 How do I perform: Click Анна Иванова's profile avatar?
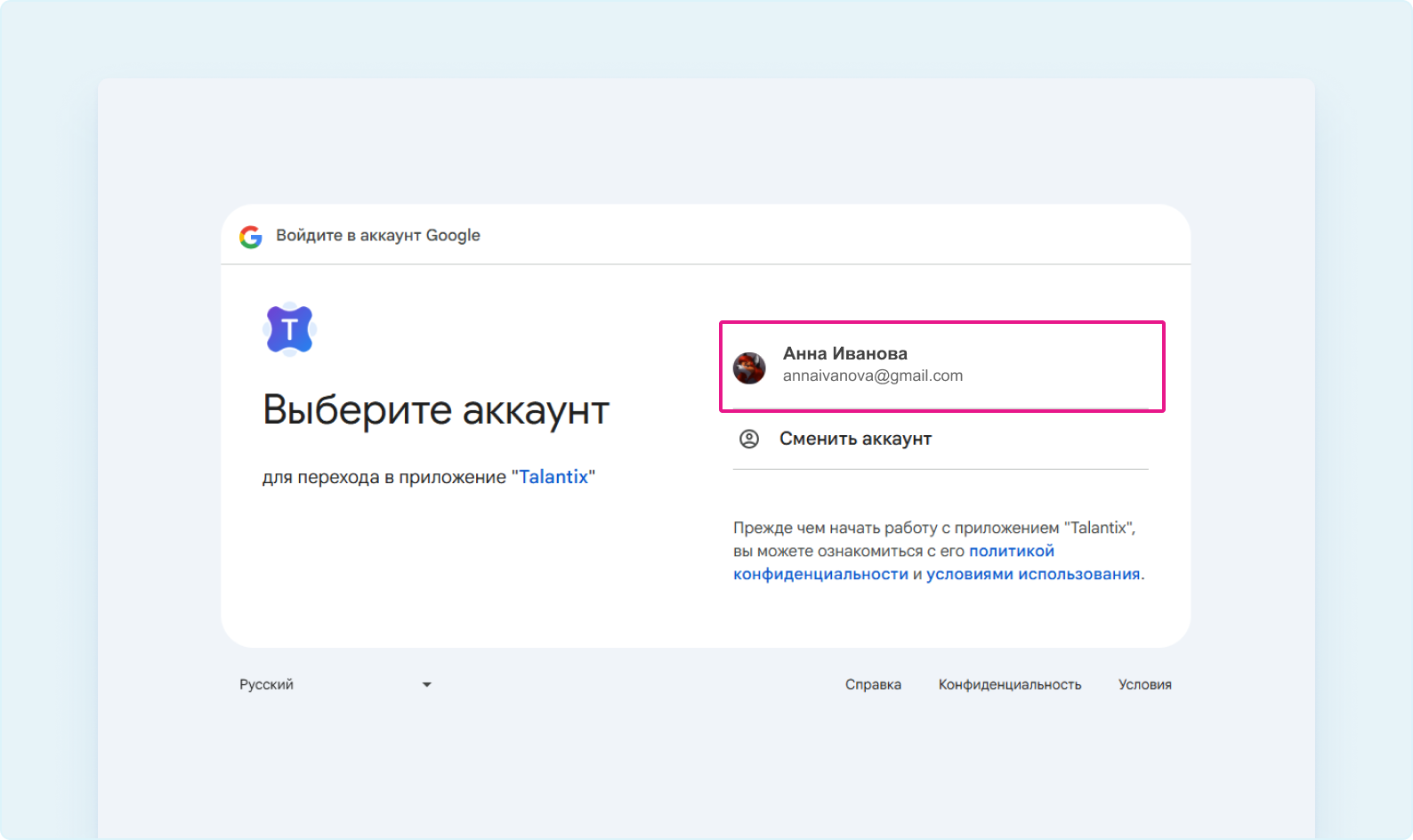(x=749, y=367)
